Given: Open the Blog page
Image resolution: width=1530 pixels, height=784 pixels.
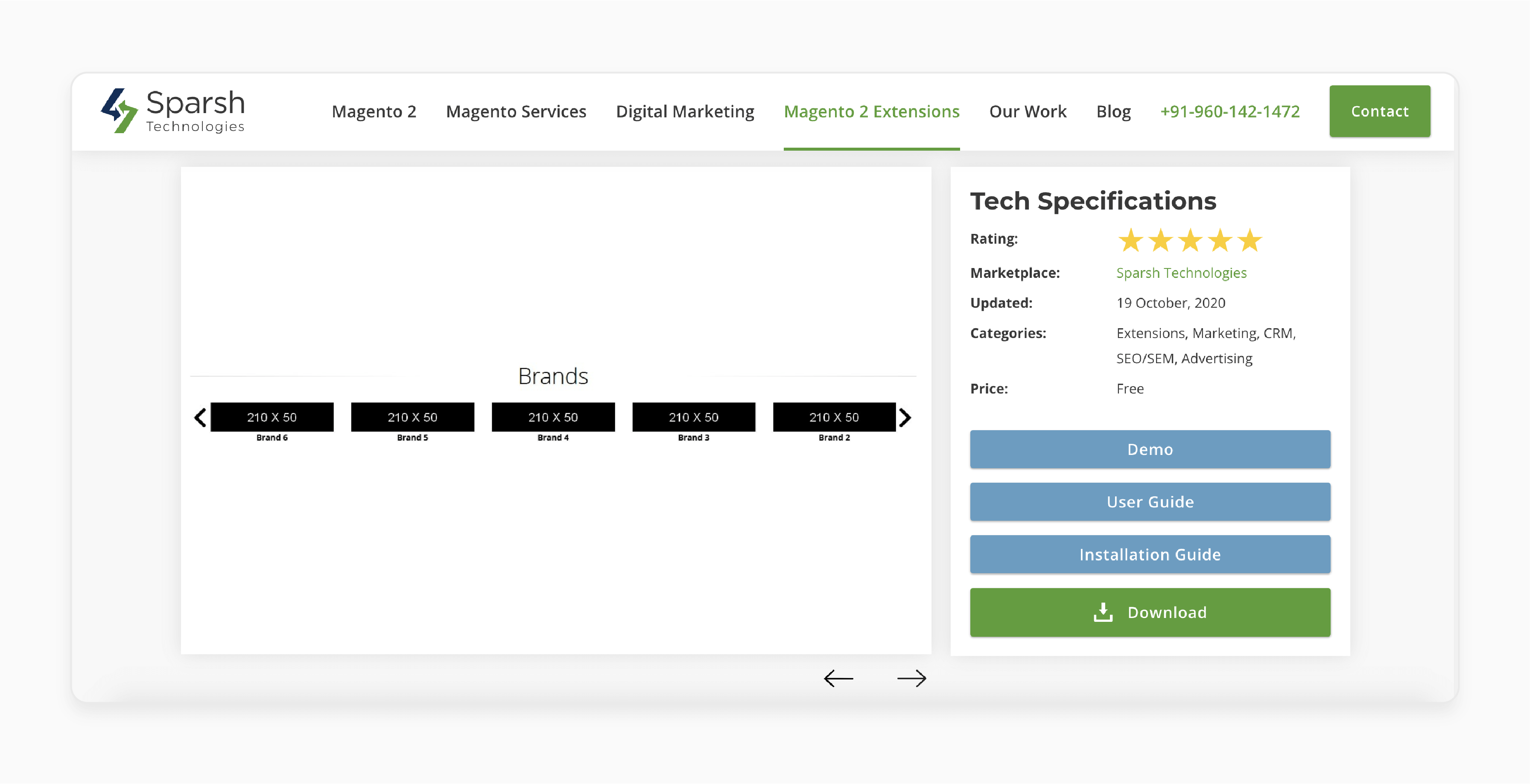Looking at the screenshot, I should tap(1113, 112).
